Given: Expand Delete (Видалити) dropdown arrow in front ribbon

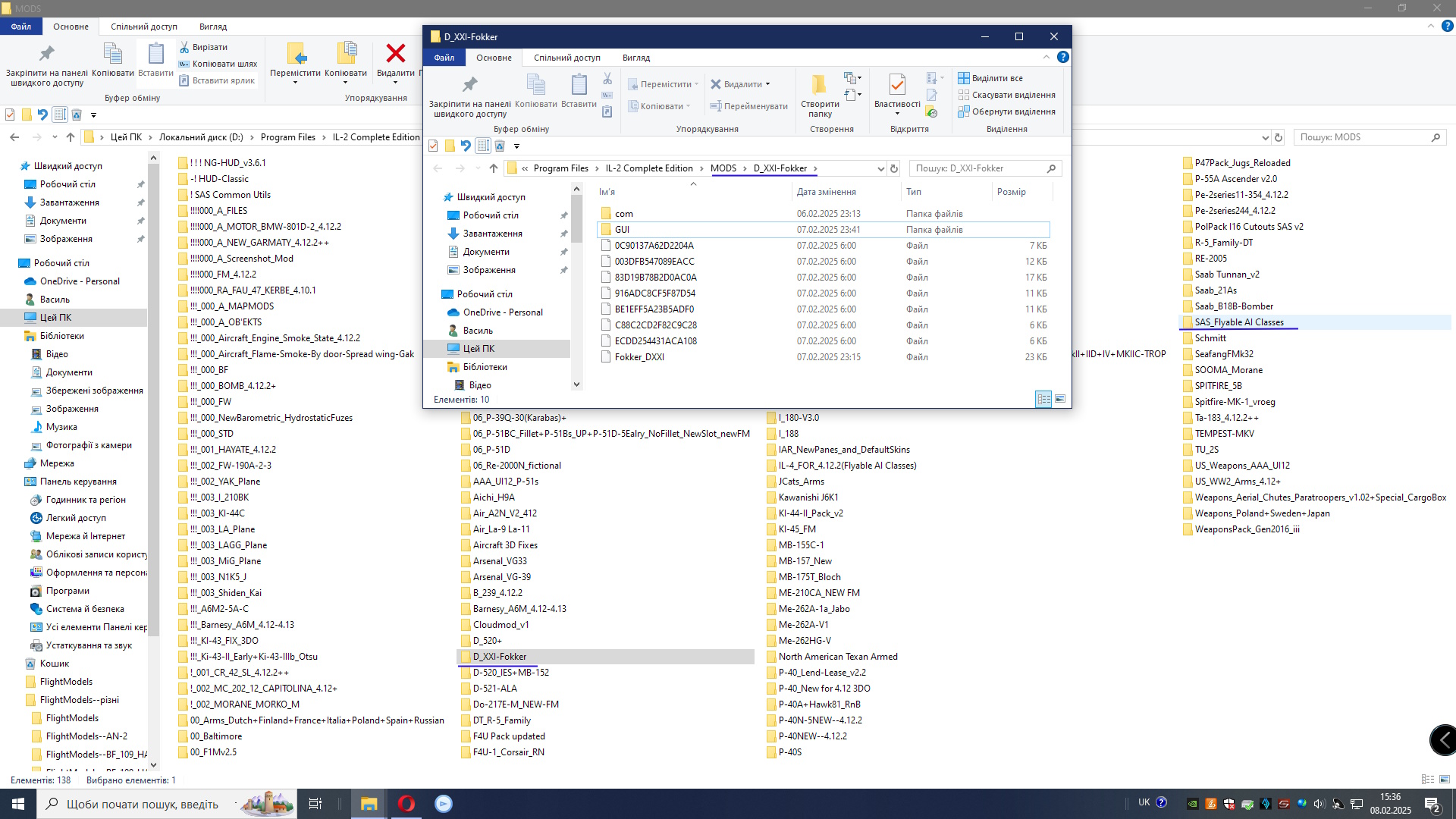Looking at the screenshot, I should pyautogui.click(x=767, y=84).
